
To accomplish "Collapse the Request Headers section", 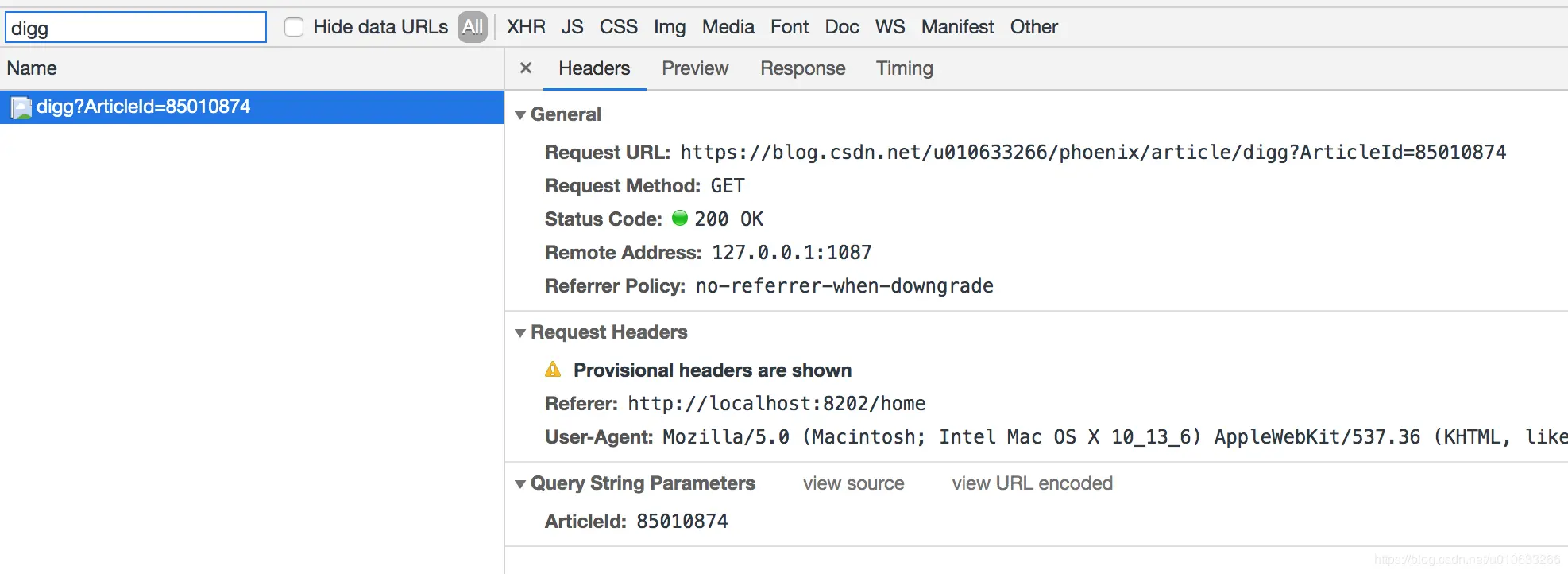I will (x=520, y=333).
